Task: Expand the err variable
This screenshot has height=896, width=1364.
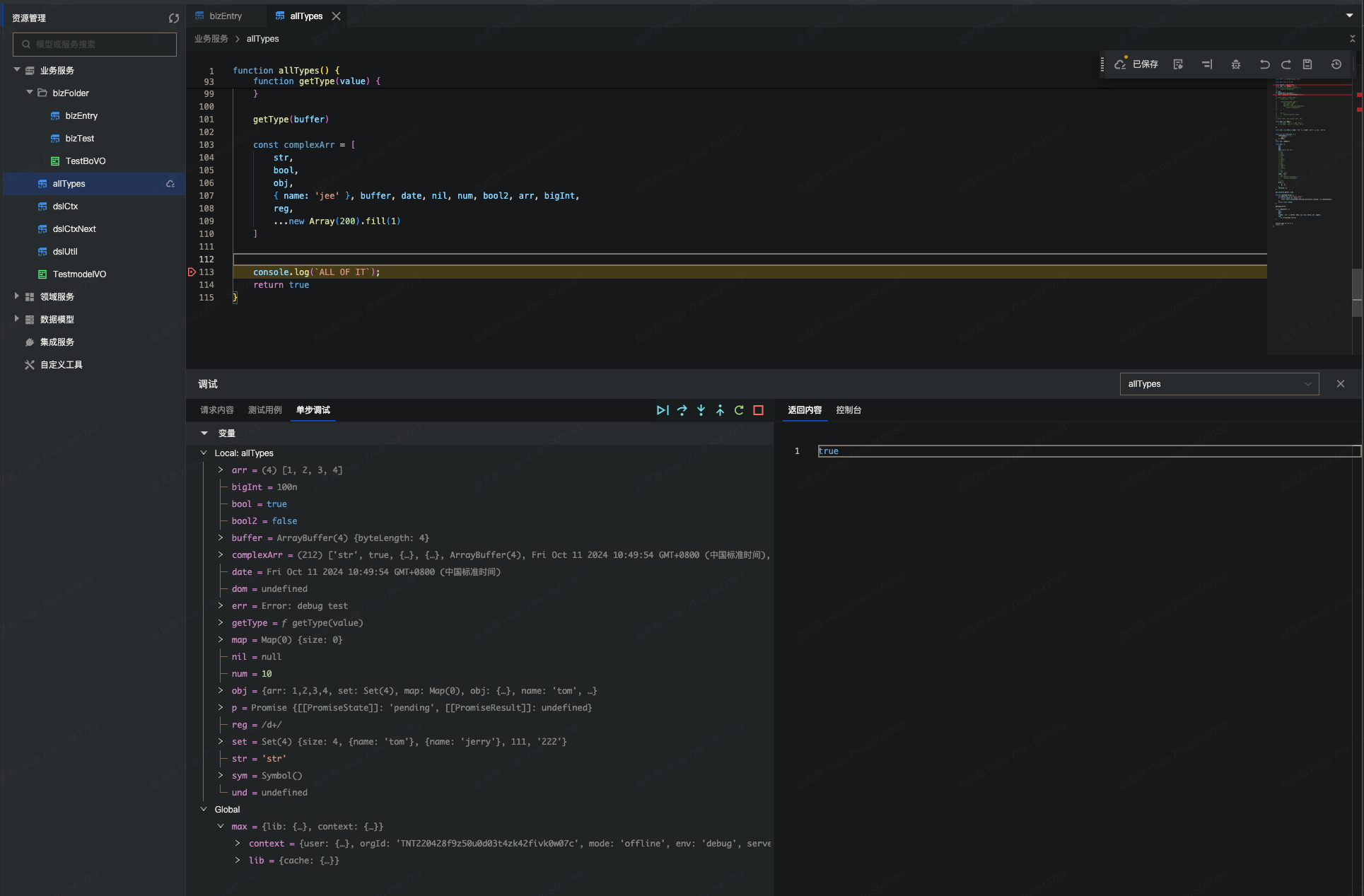Action: (x=221, y=606)
